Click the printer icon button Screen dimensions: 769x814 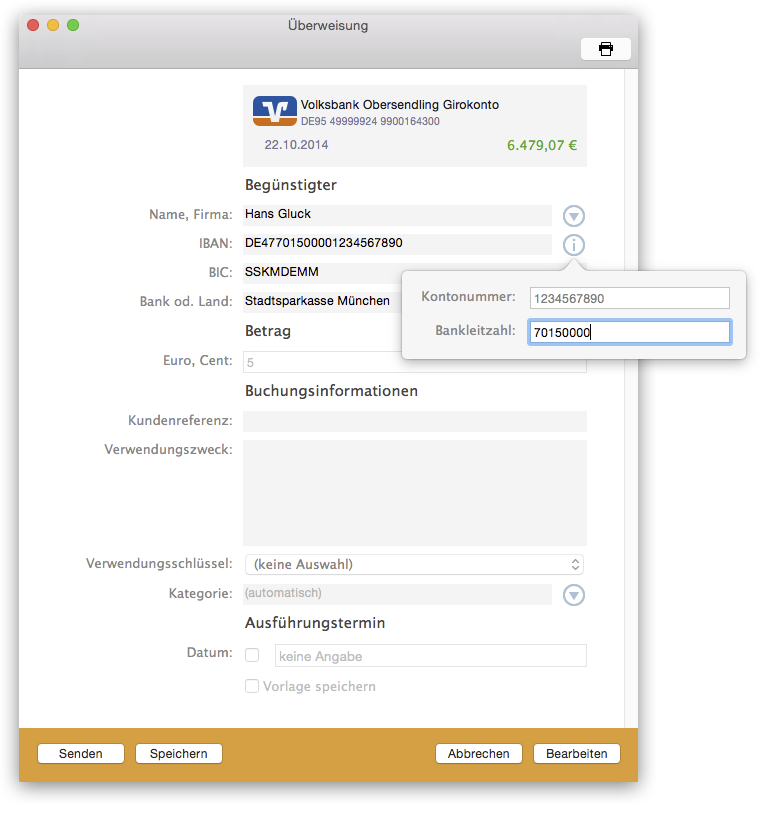tap(605, 49)
